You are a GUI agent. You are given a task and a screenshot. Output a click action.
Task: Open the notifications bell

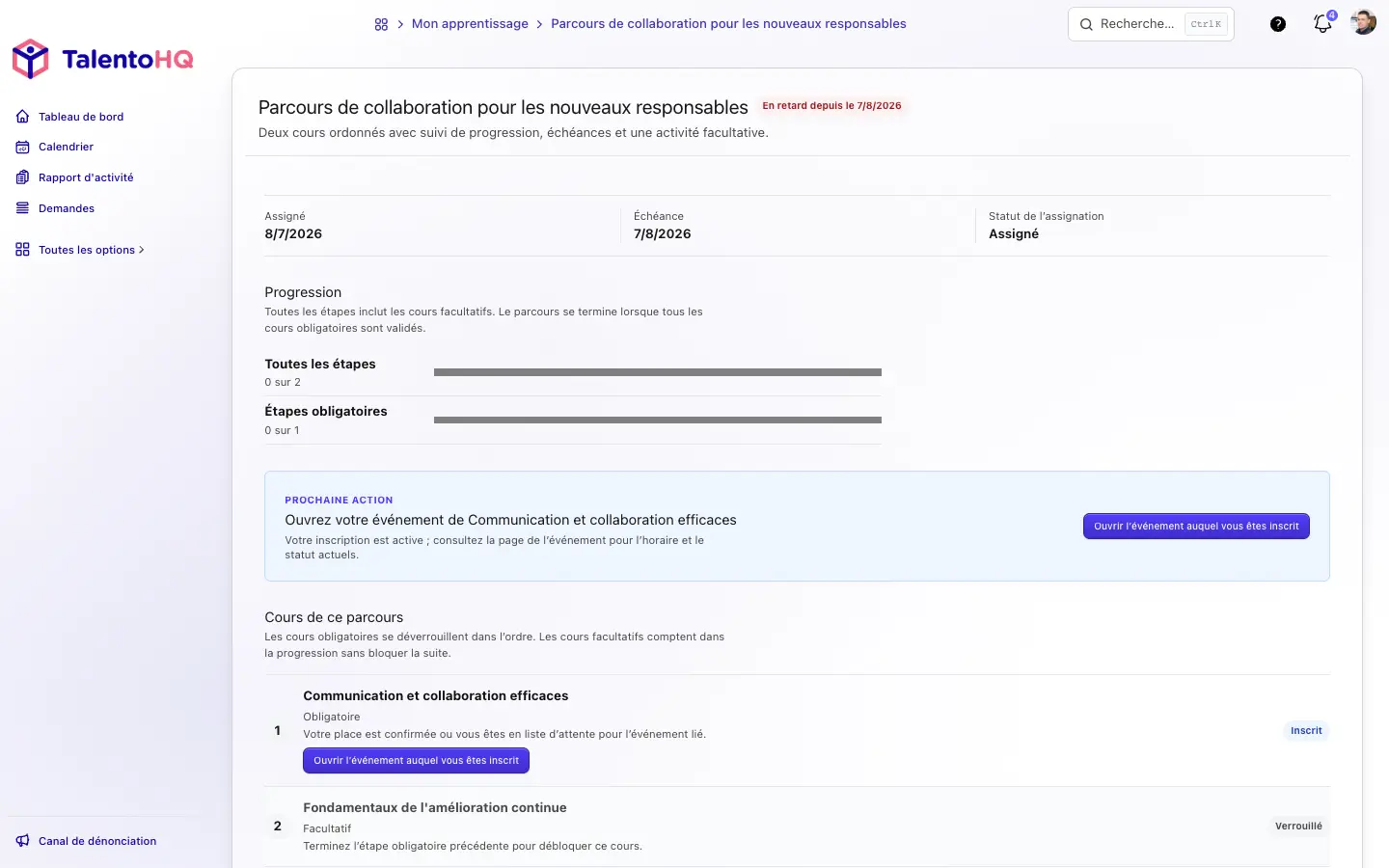(x=1323, y=24)
